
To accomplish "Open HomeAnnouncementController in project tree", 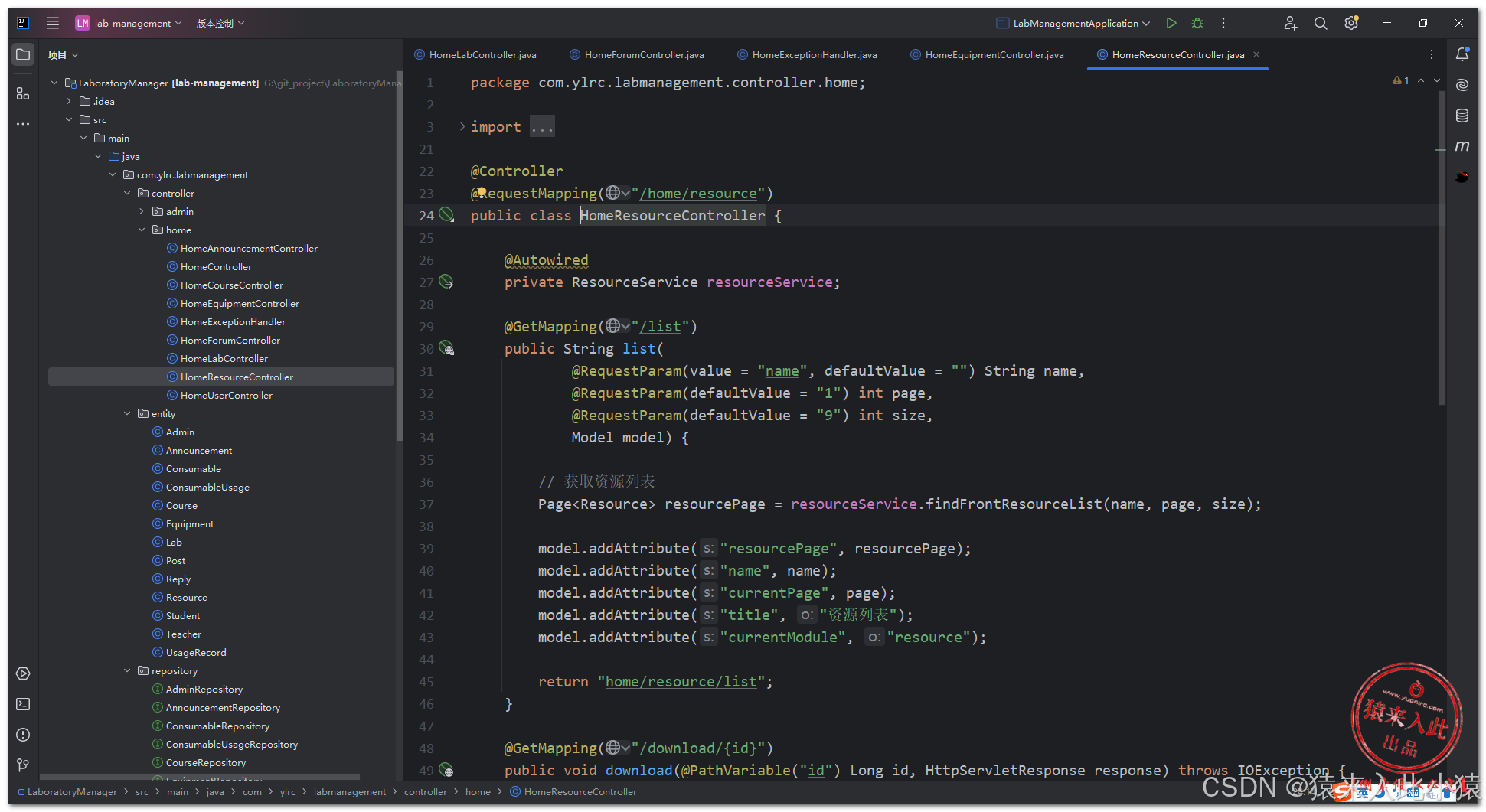I will tap(249, 248).
